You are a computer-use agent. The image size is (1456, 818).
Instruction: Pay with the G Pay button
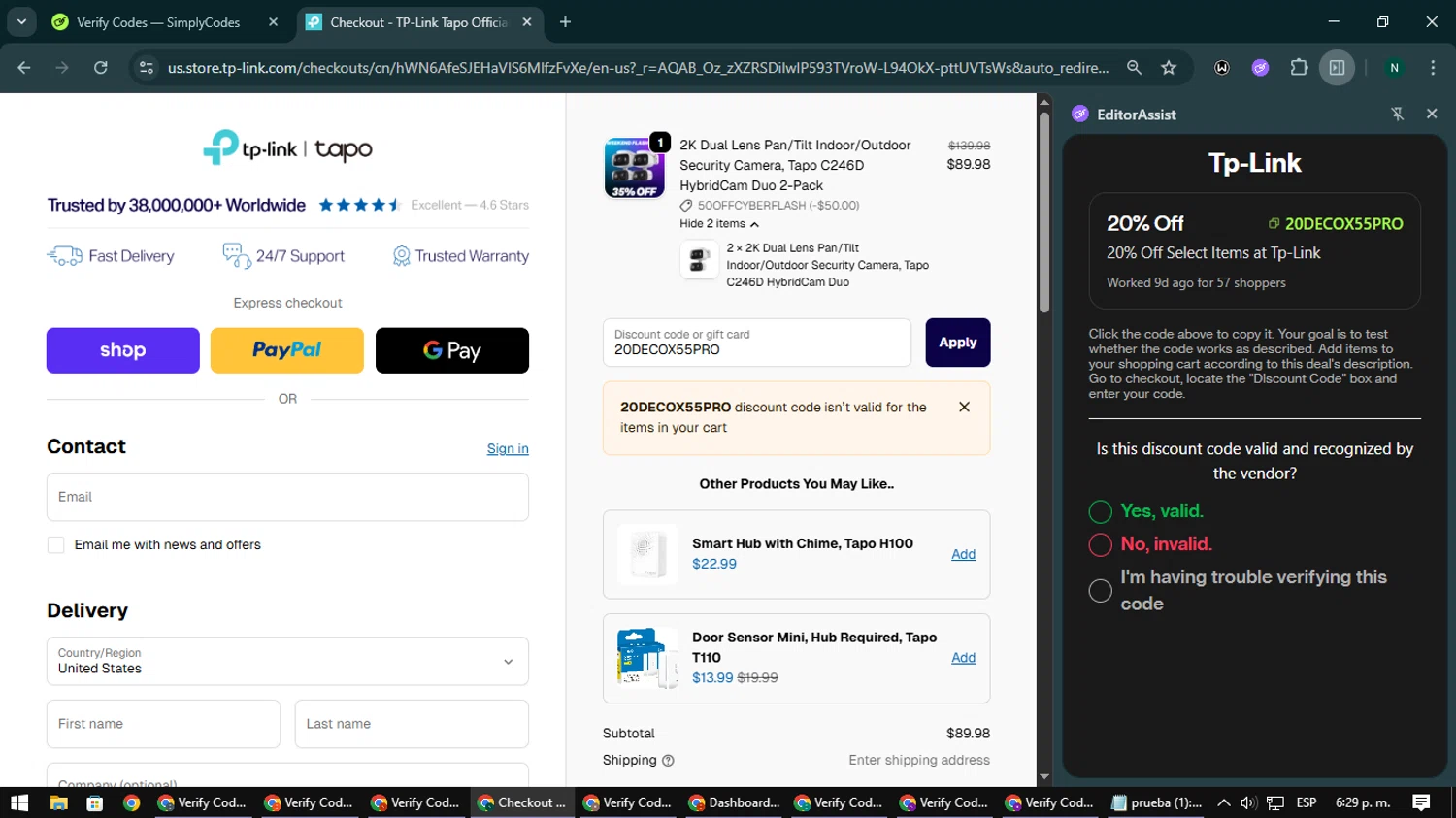[452, 350]
